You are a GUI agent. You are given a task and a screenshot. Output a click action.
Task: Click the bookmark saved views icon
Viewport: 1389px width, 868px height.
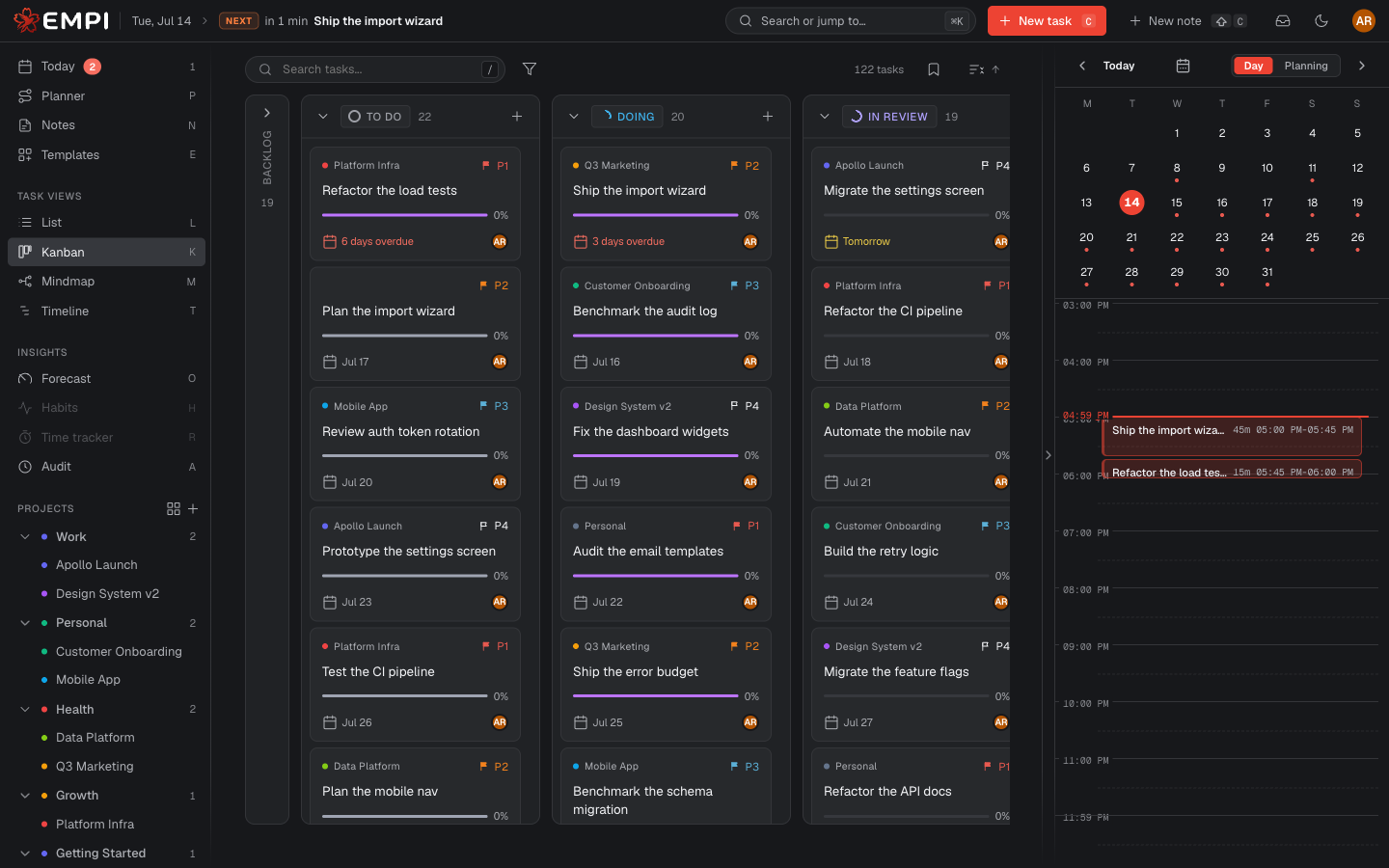coord(934,69)
